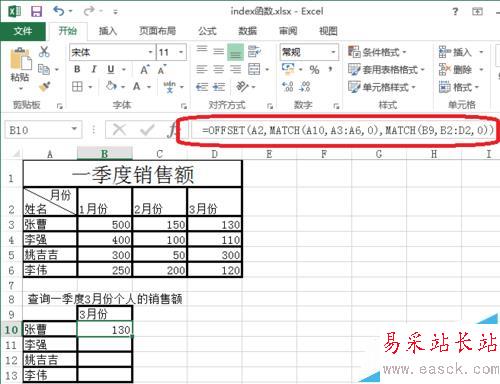This screenshot has width=500, height=384.
Task: Open the alignment group dialog launcher
Action: [270, 106]
